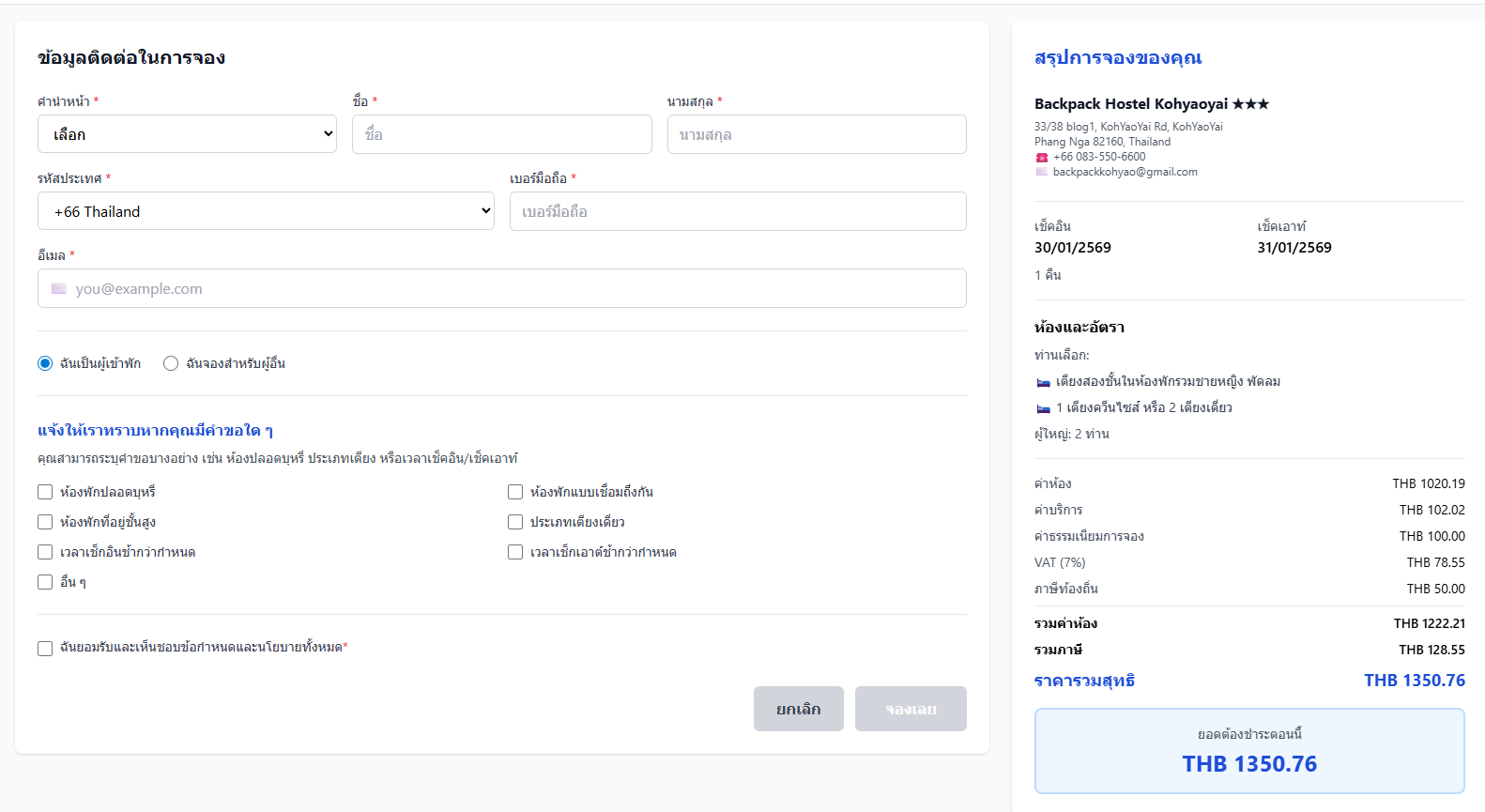1485x812 pixels.
Task: Click the 'สรุปการจองของคุณ' booking summary heading
Action: click(x=1118, y=57)
